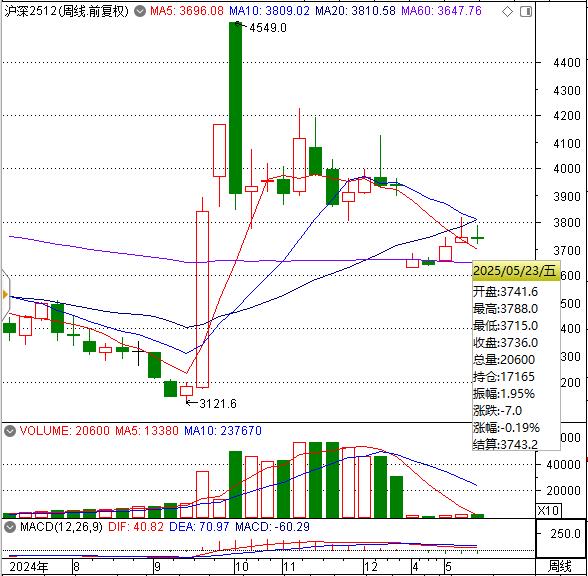Select the MA5 moving average label in header
This screenshot has width=588, height=576.
pos(186,11)
